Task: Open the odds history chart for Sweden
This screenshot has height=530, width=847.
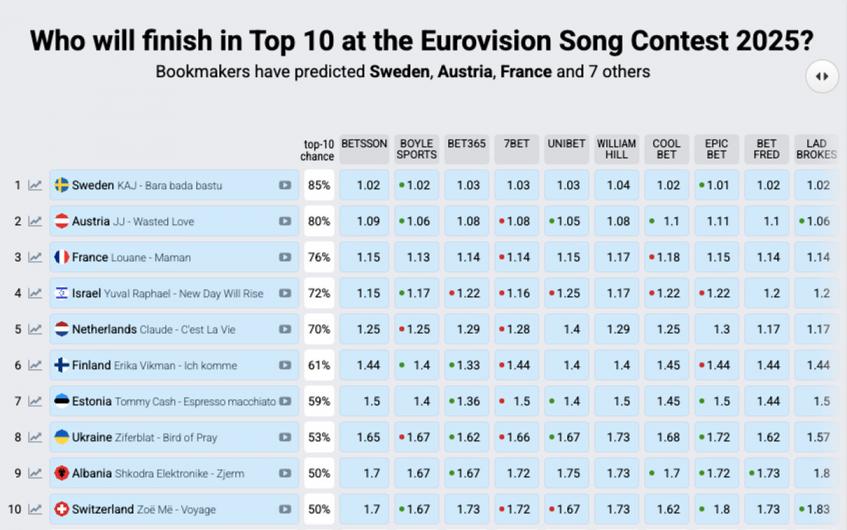Action: point(35,185)
